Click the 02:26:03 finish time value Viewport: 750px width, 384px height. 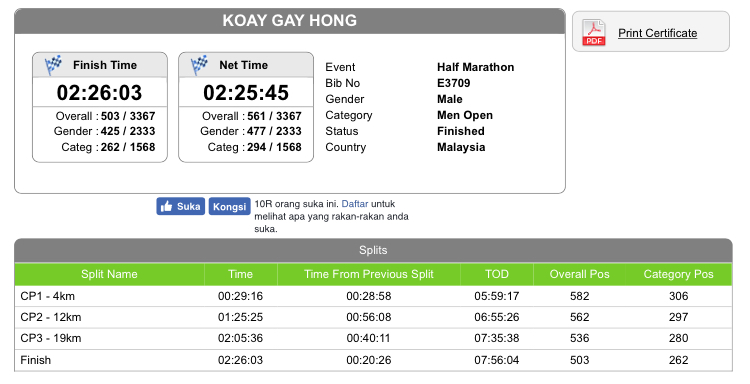pyautogui.click(x=99, y=92)
